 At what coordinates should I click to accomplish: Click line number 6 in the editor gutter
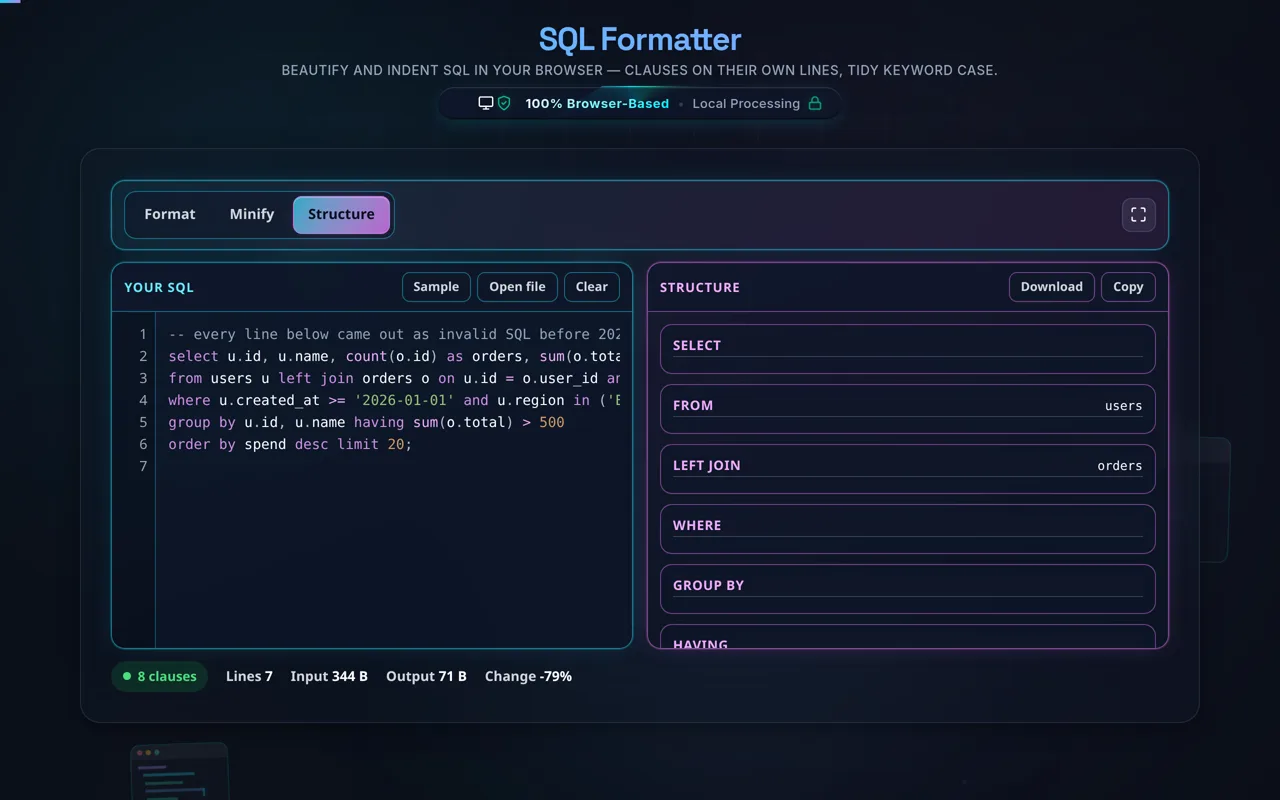143,444
